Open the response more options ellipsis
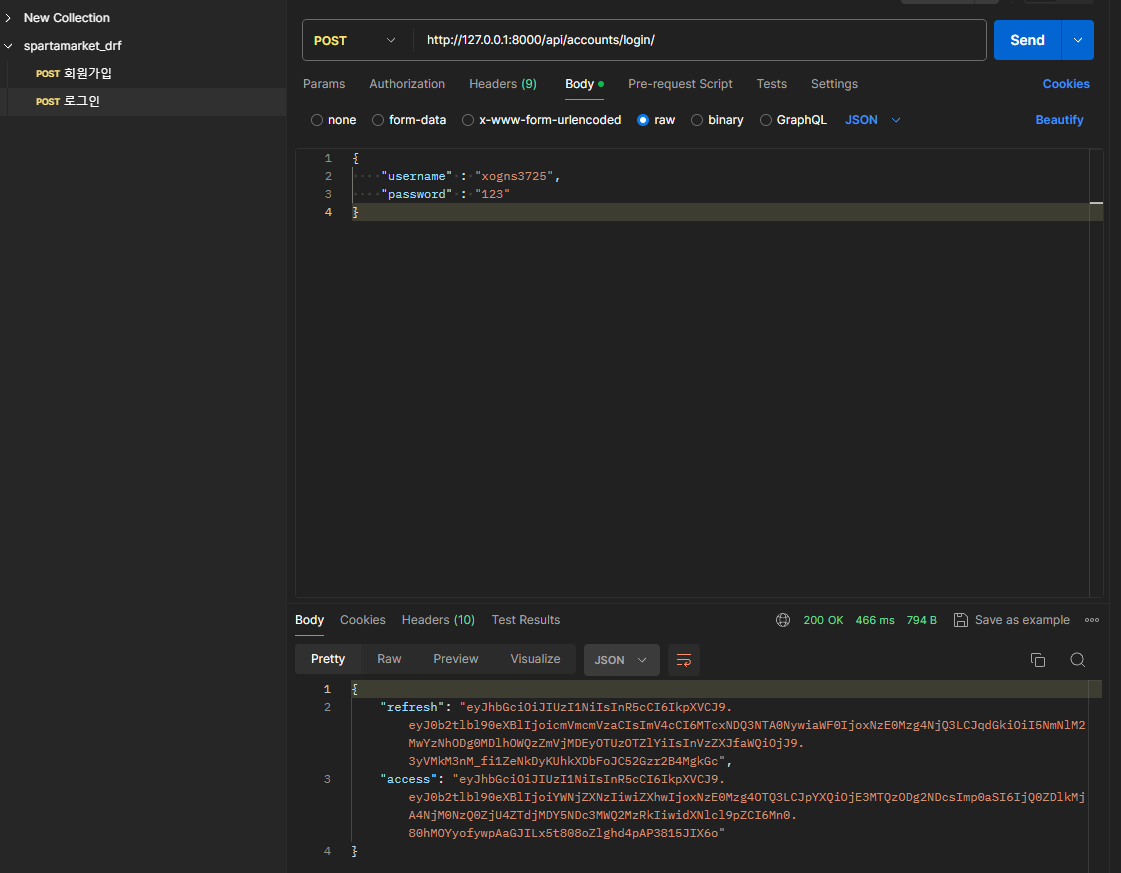 1092,620
